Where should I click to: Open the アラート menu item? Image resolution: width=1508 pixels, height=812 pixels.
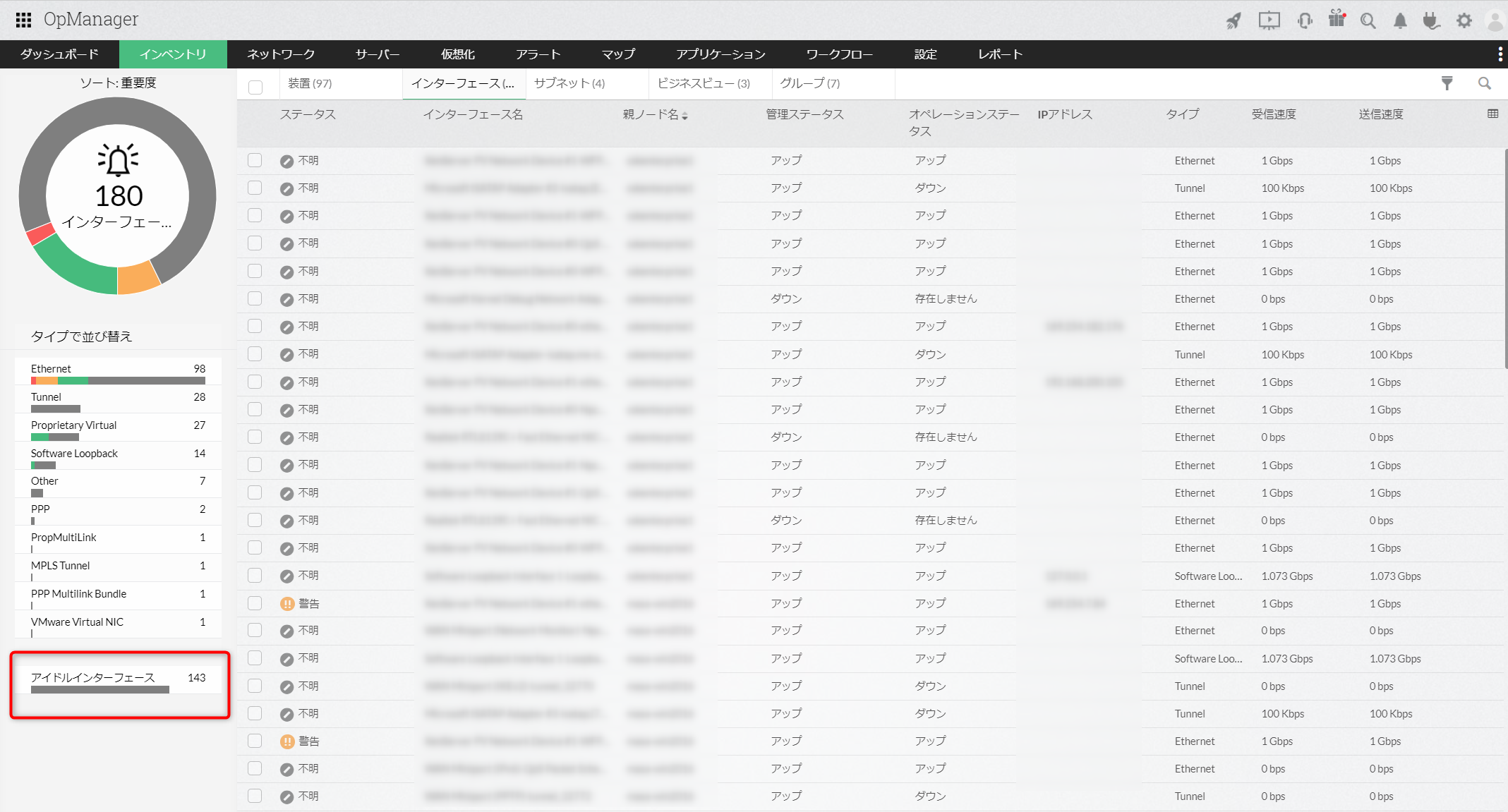(x=538, y=54)
